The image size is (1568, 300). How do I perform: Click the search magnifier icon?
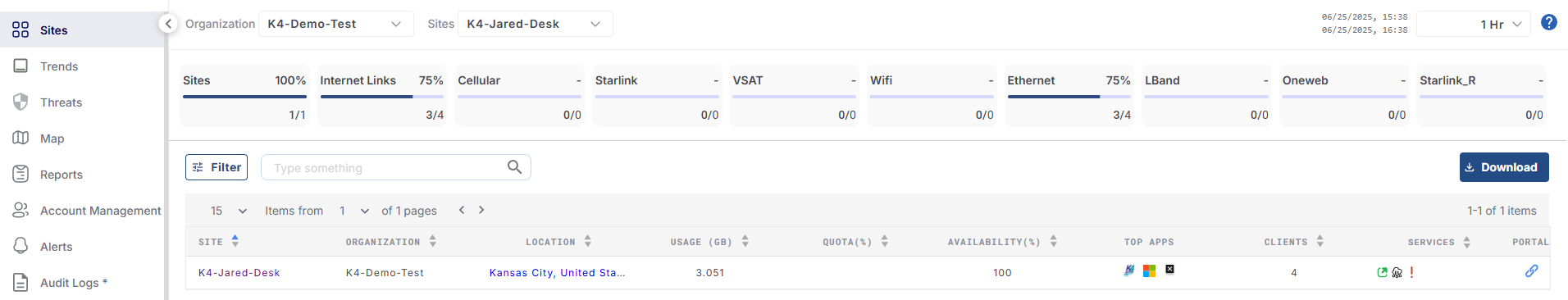point(514,167)
